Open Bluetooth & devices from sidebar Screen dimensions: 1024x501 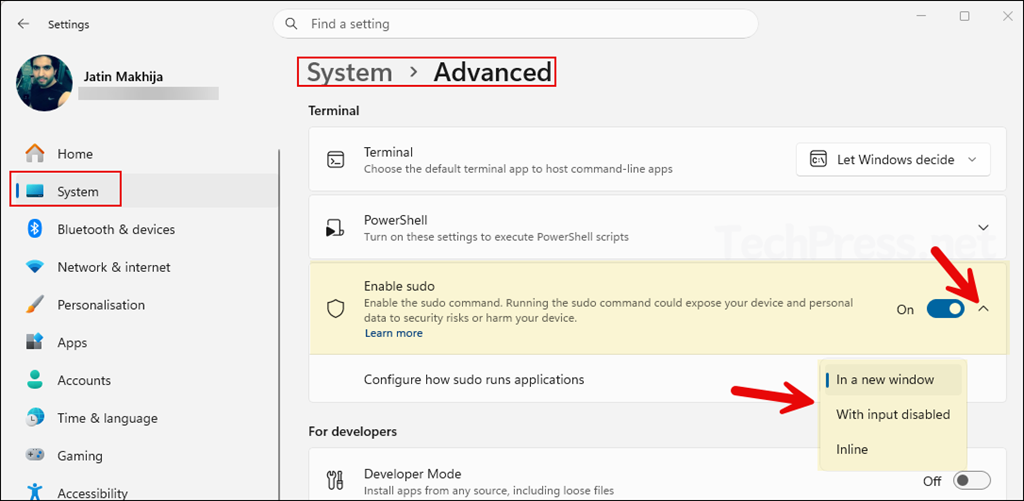[x=115, y=229]
